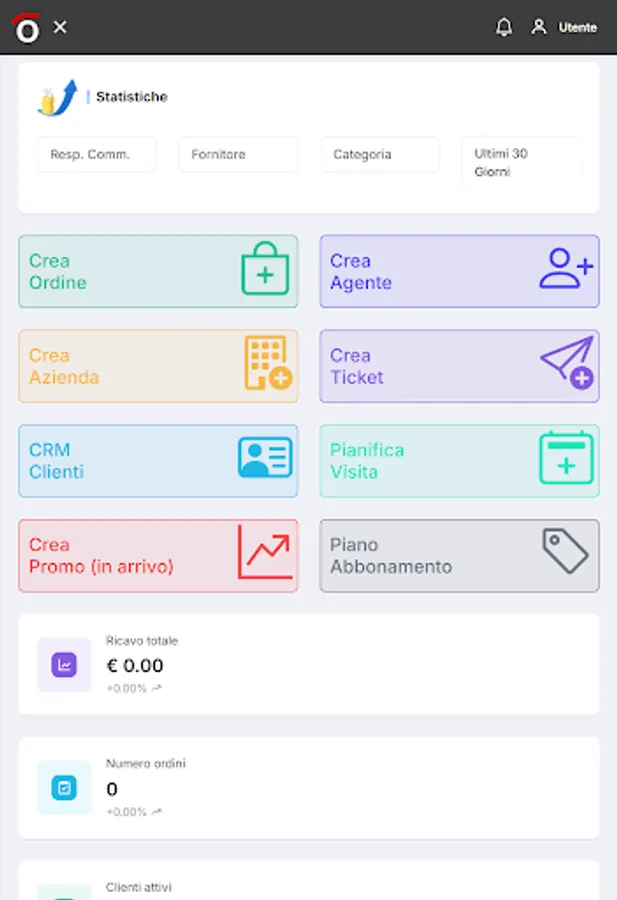Click the Statistiche heading
Viewport: 617px width, 900px height.
[131, 97]
